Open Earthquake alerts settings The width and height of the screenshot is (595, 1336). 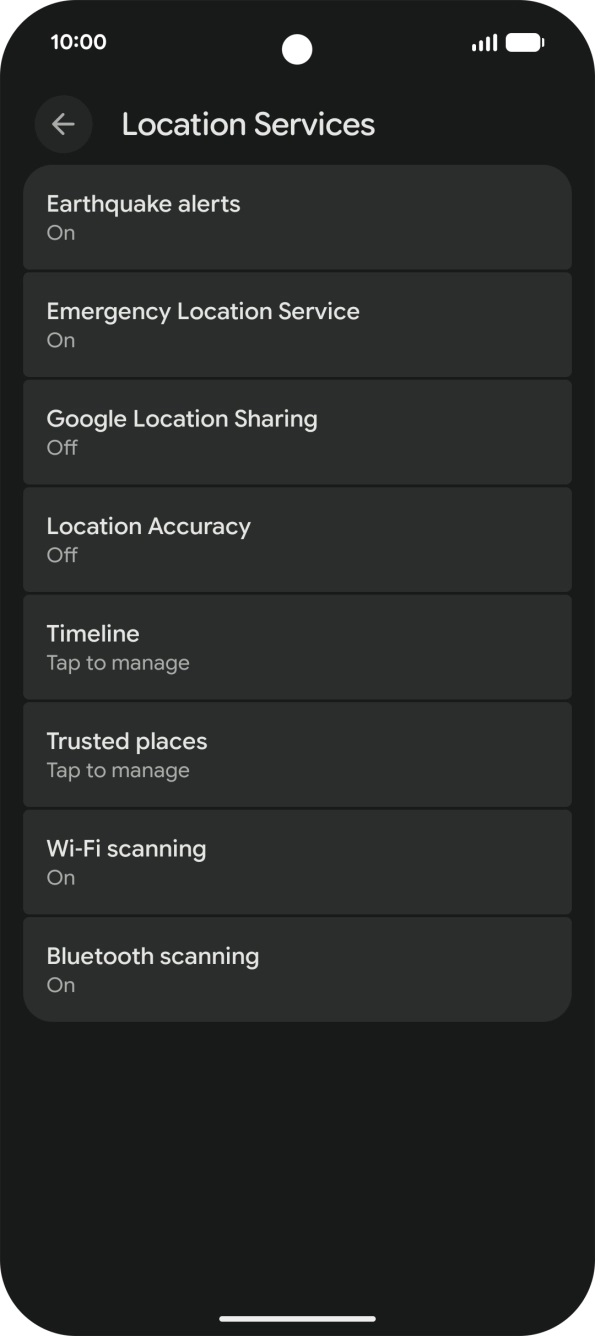tap(297, 217)
